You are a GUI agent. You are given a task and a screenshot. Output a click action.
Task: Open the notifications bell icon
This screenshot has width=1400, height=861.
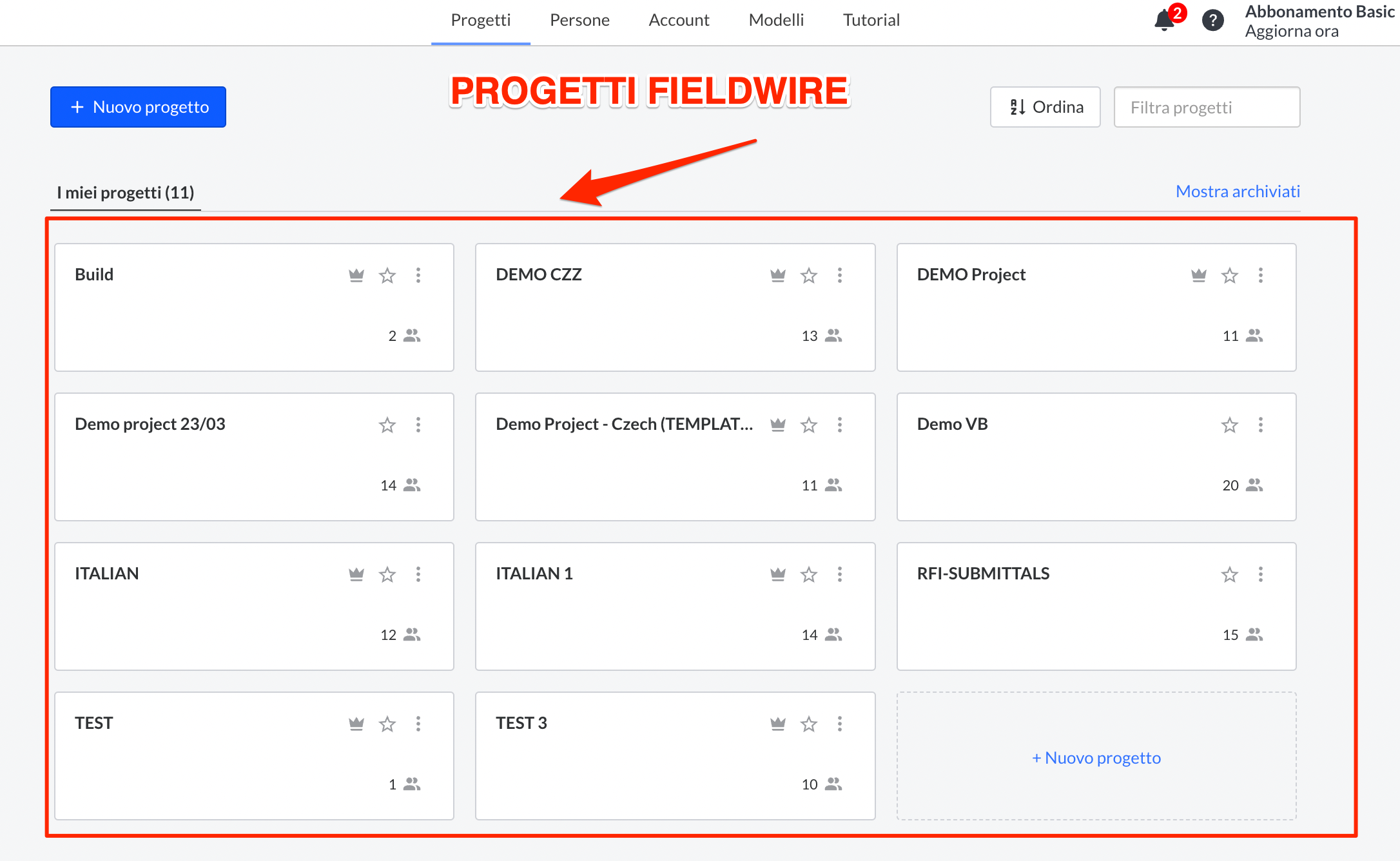coord(1164,21)
